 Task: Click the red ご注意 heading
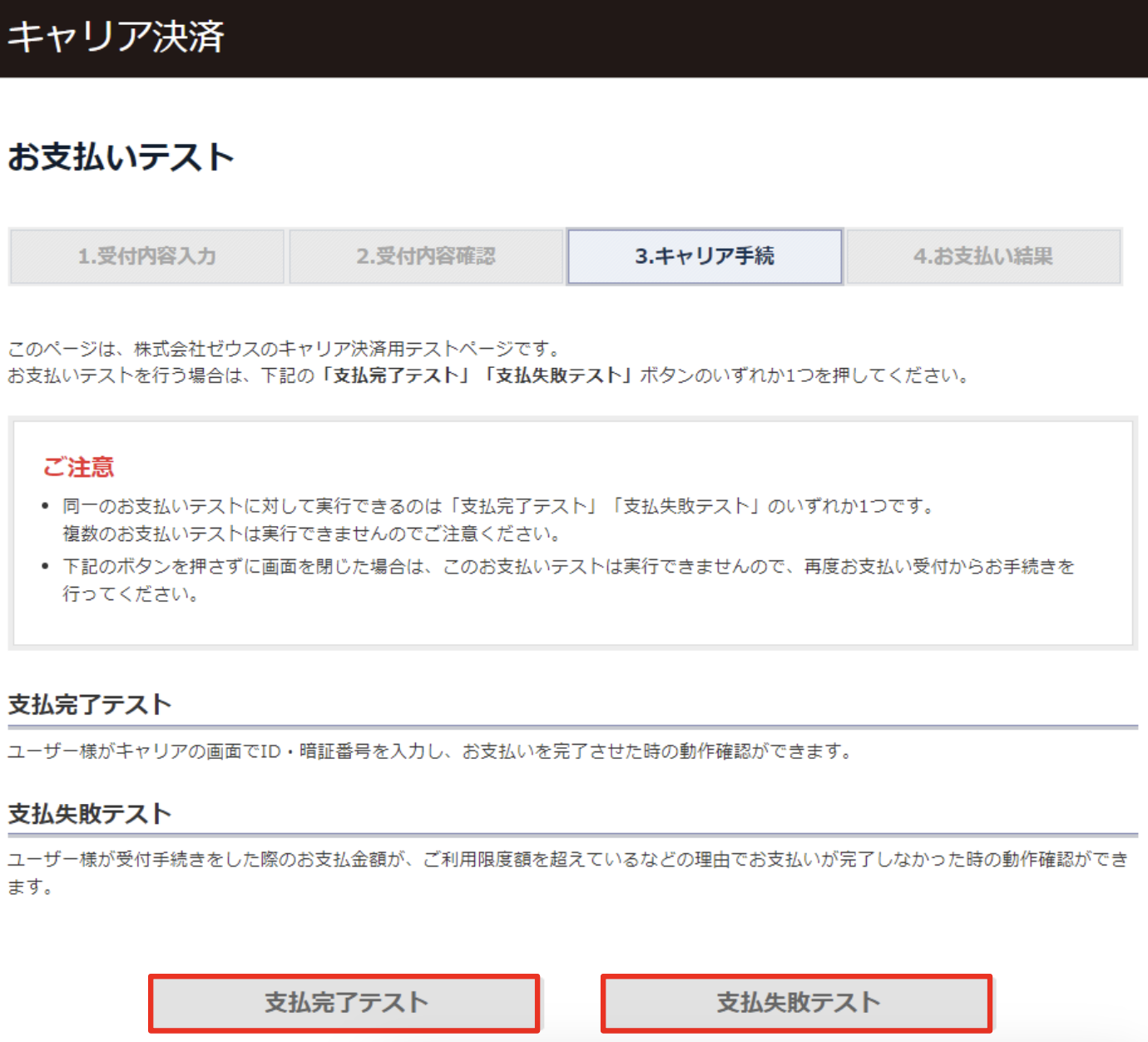point(78,467)
